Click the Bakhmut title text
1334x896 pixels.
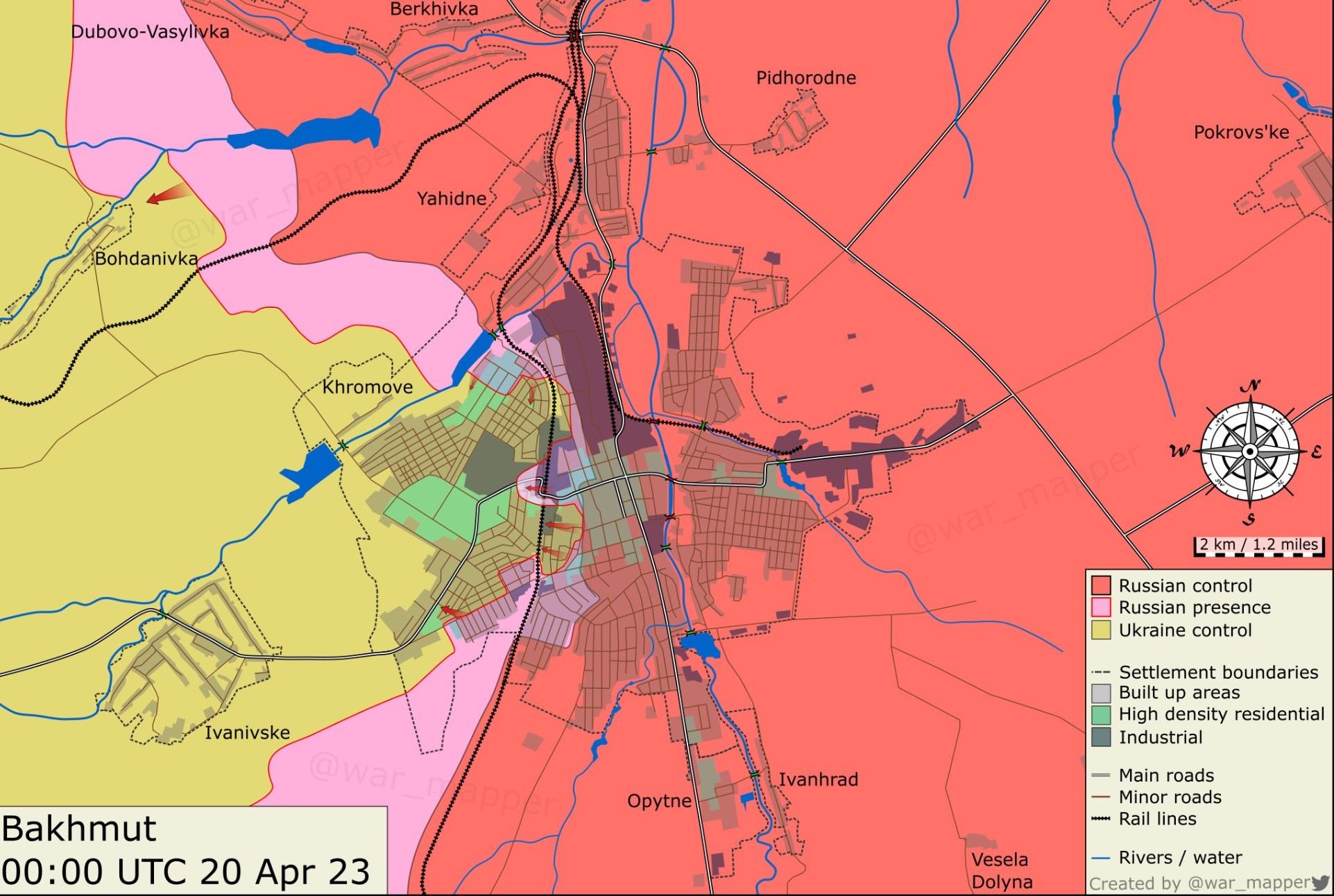point(79,829)
